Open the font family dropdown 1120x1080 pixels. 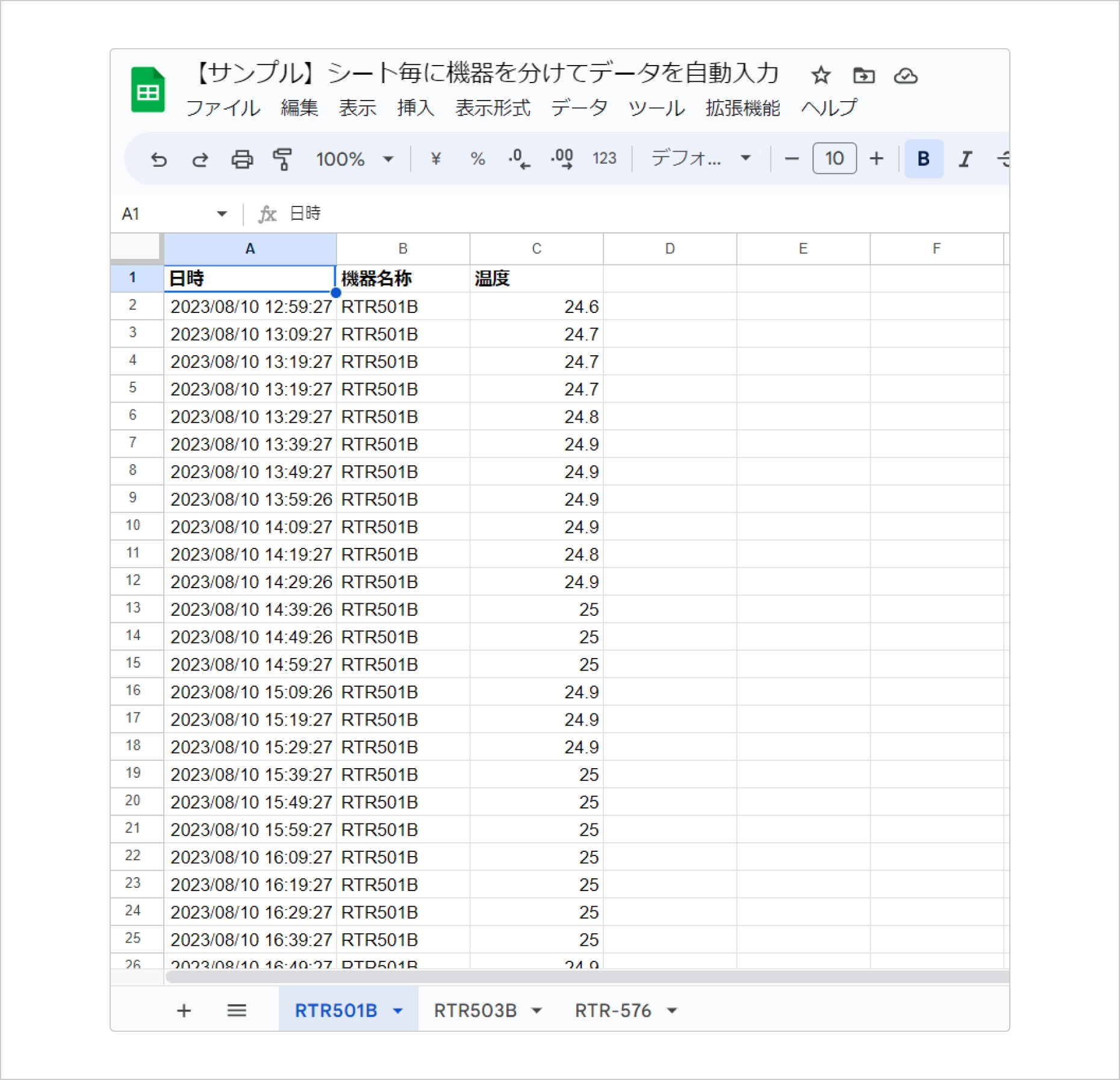tap(701, 158)
